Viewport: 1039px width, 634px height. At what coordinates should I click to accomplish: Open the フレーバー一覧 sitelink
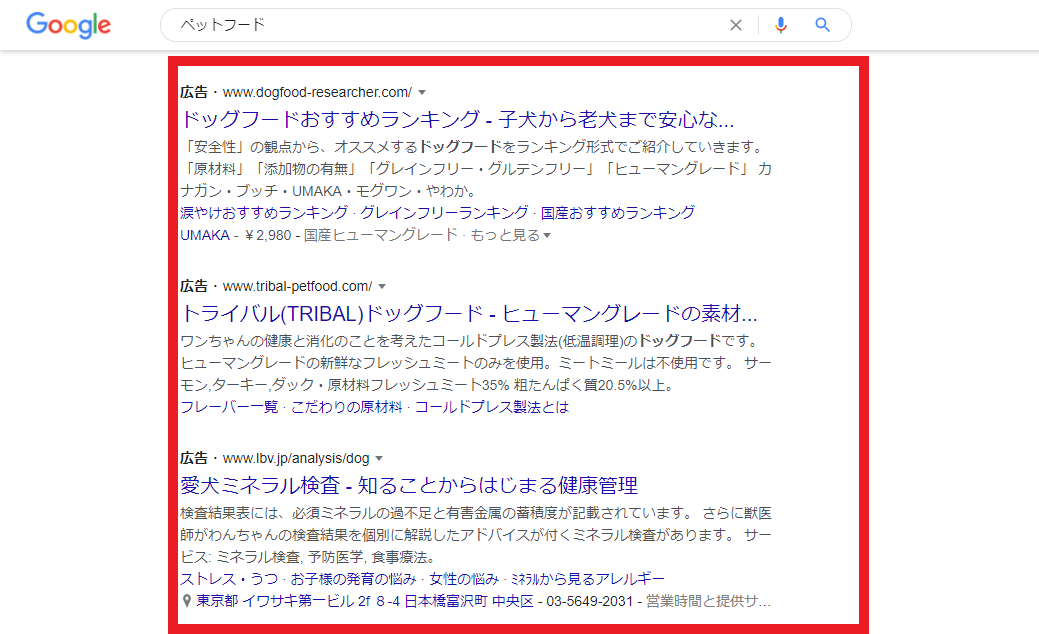point(229,407)
